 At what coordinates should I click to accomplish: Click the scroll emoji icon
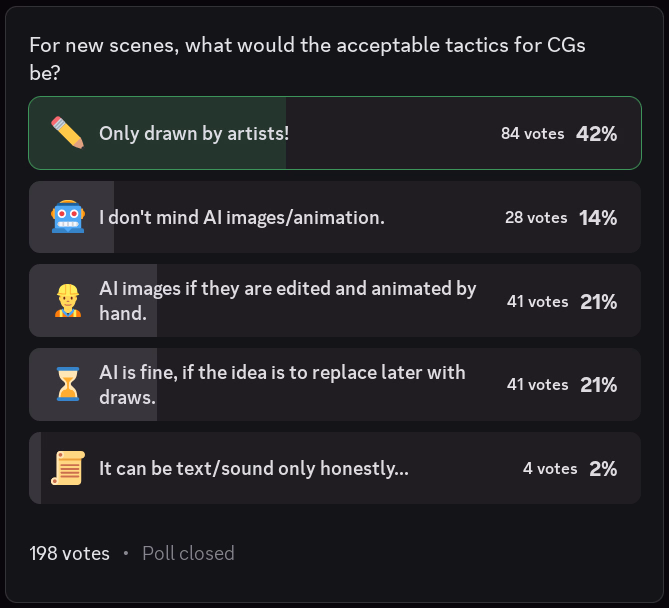point(67,468)
